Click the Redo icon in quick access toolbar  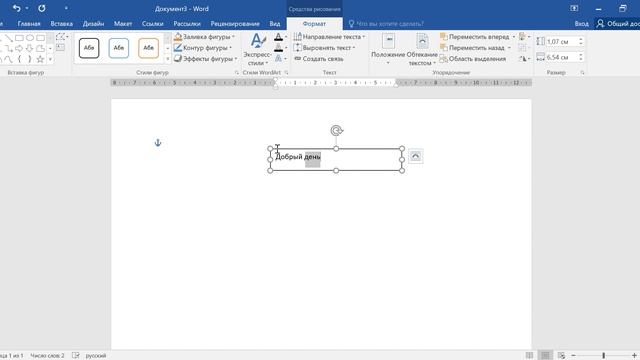click(42, 8)
